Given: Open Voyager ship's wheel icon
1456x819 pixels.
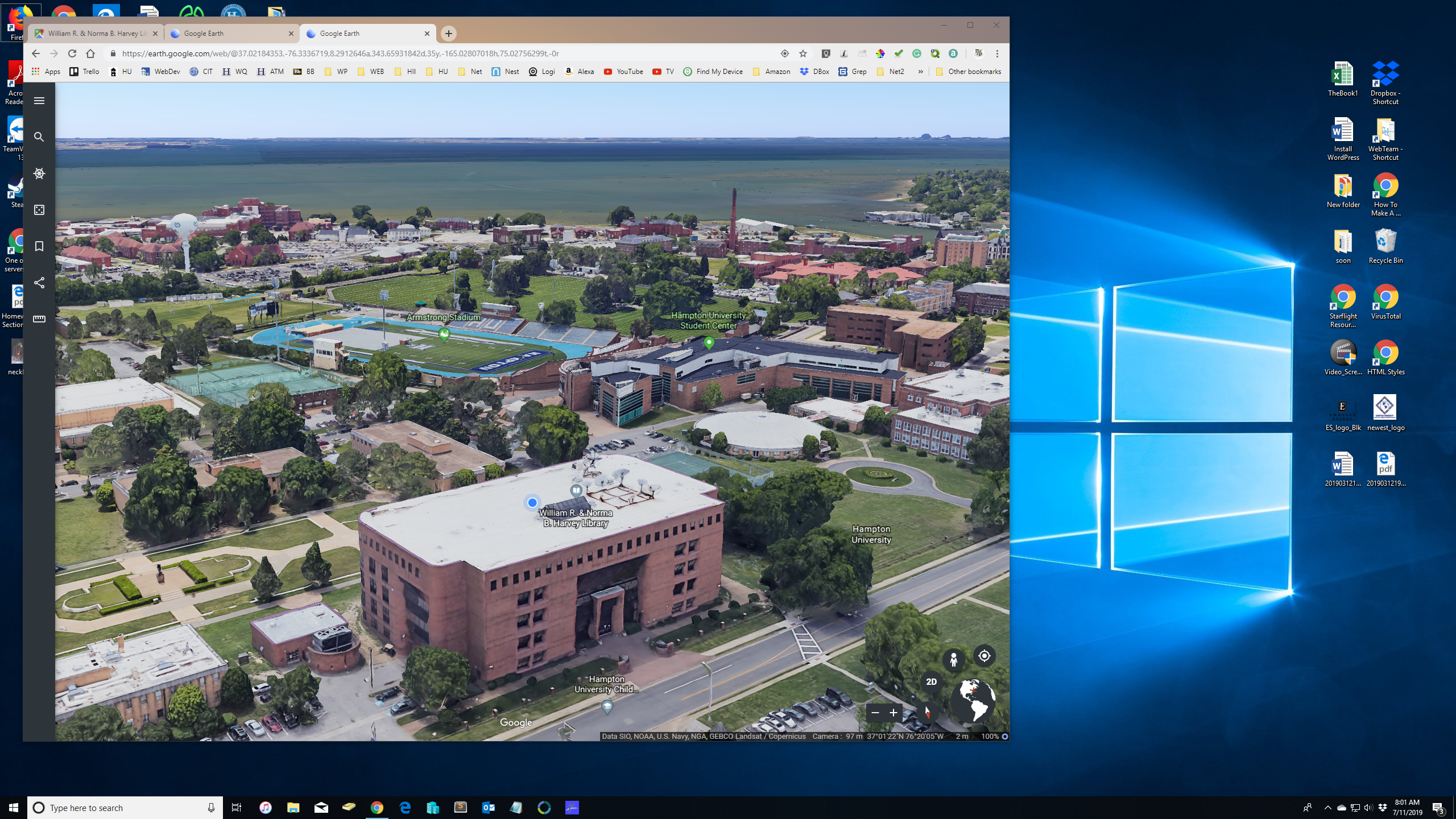Looking at the screenshot, I should (39, 173).
